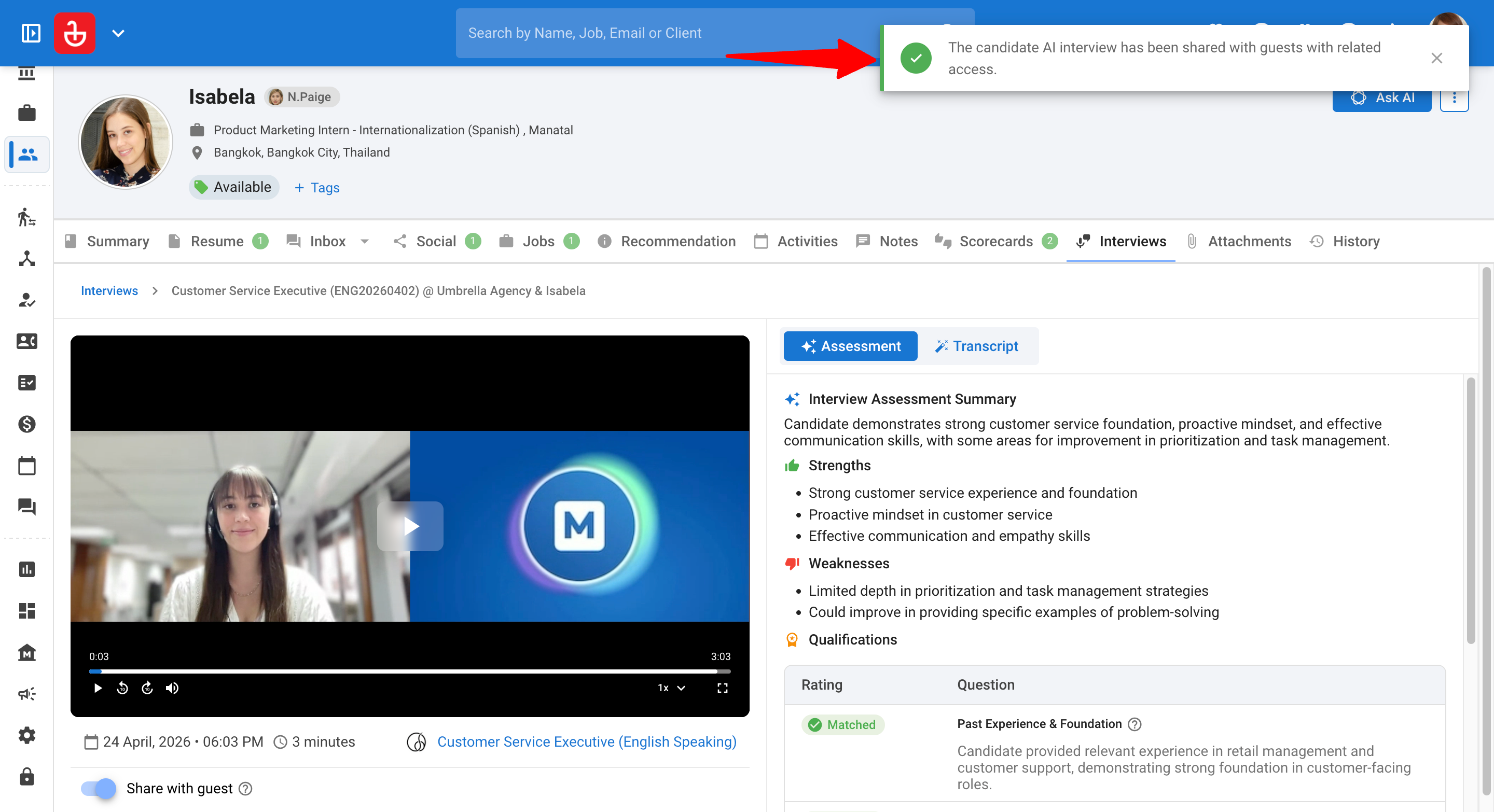This screenshot has height=812, width=1494.
Task: Switch to the Jobs tab
Action: click(539, 241)
